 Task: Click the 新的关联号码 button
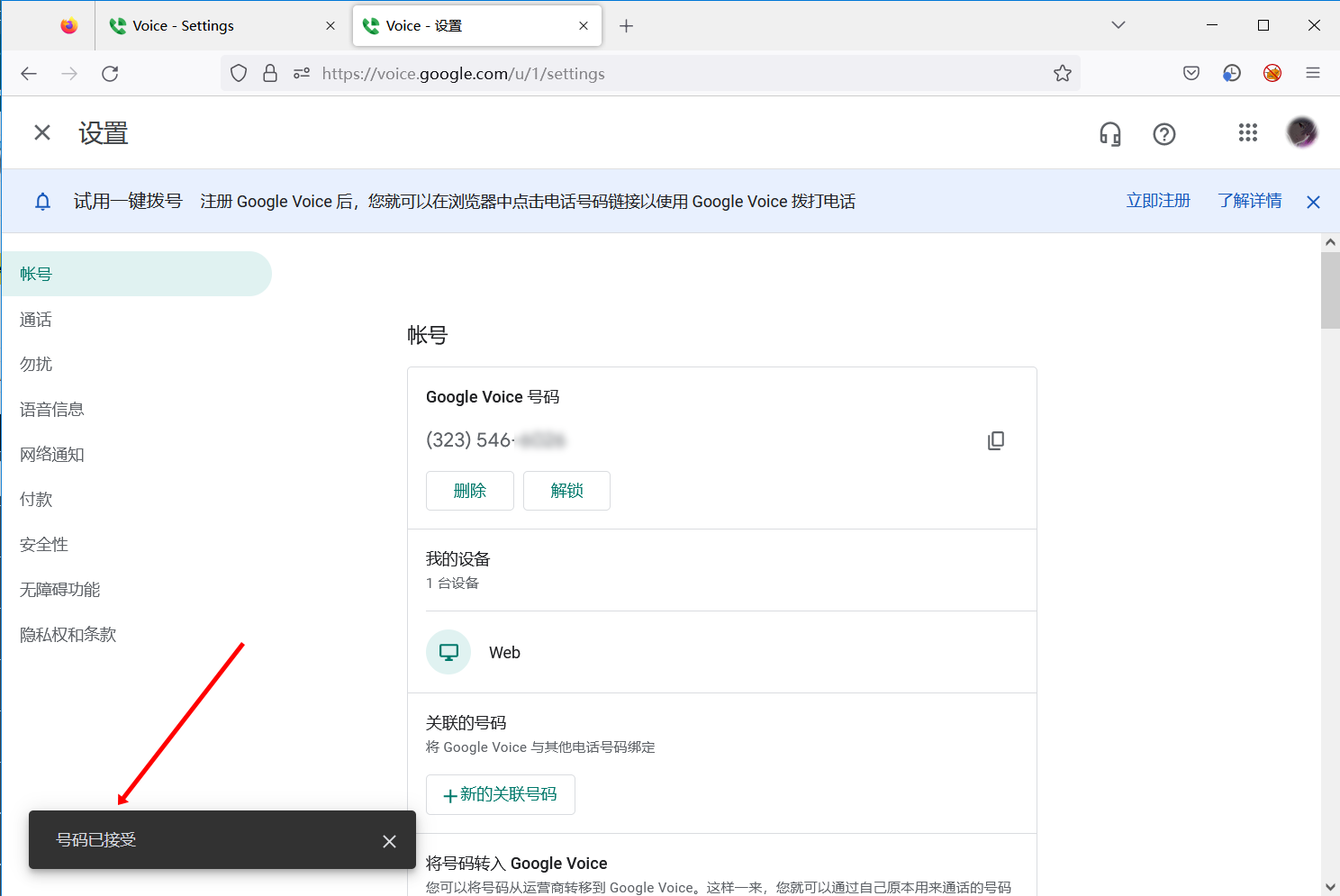click(501, 794)
